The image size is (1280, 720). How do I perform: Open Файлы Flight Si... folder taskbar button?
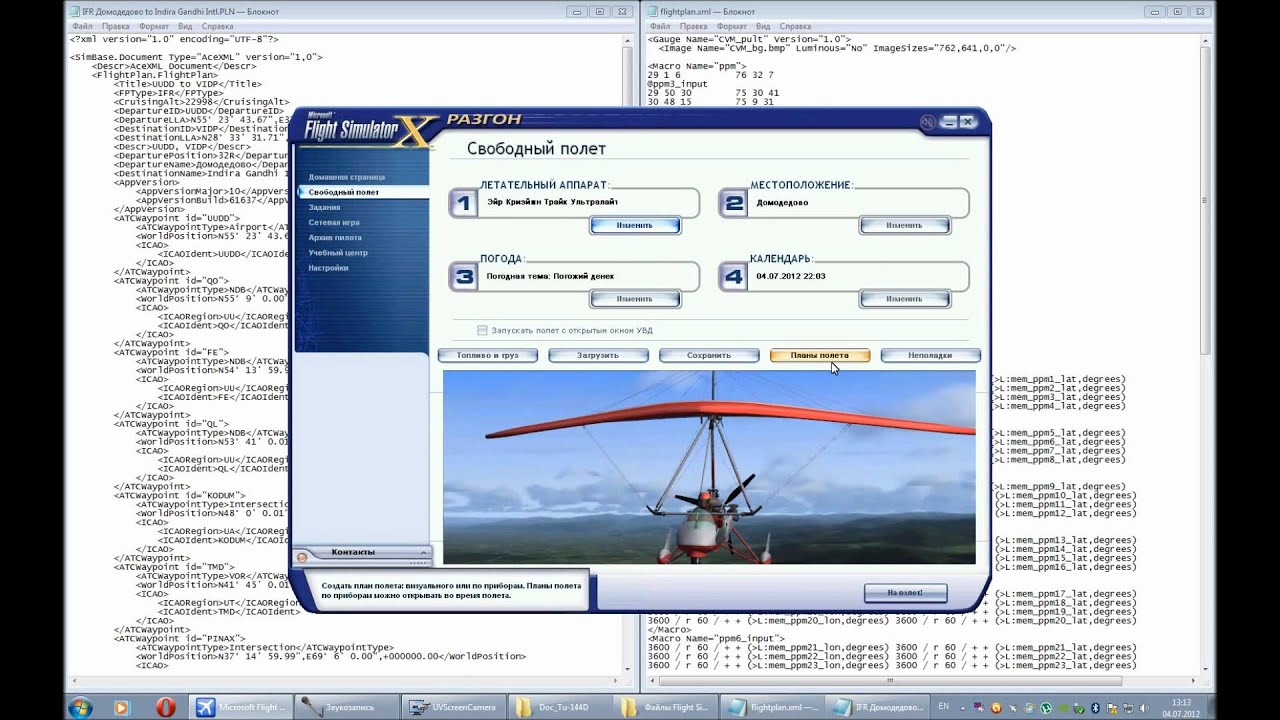(x=664, y=707)
